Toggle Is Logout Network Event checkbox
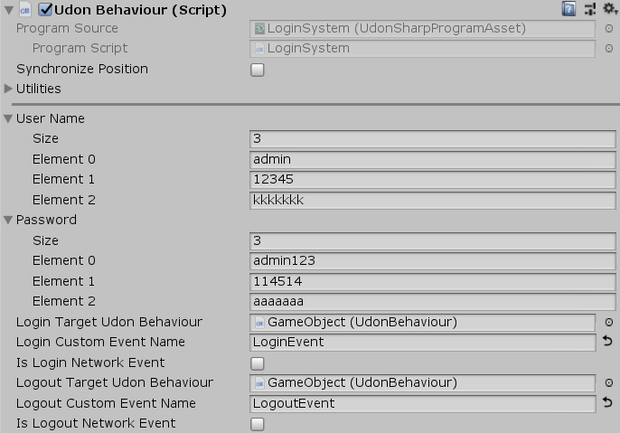 pyautogui.click(x=257, y=424)
